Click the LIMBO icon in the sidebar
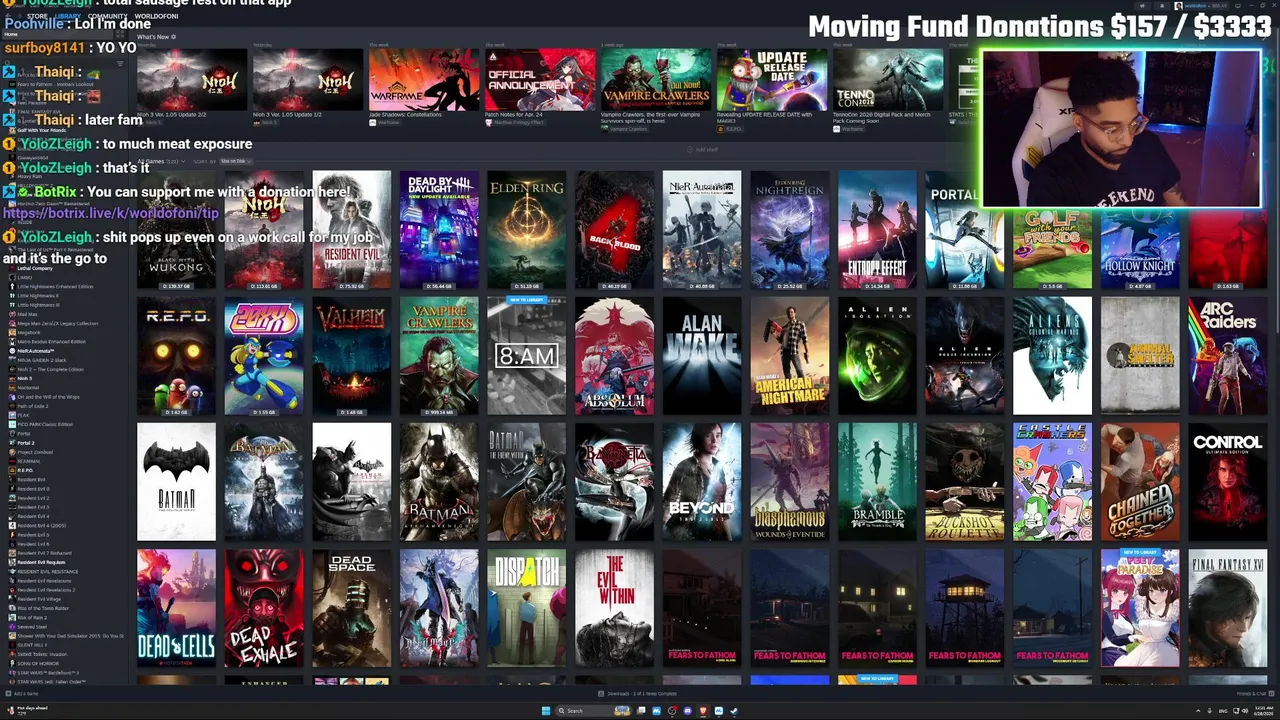Image resolution: width=1280 pixels, height=720 pixels. [x=12, y=277]
